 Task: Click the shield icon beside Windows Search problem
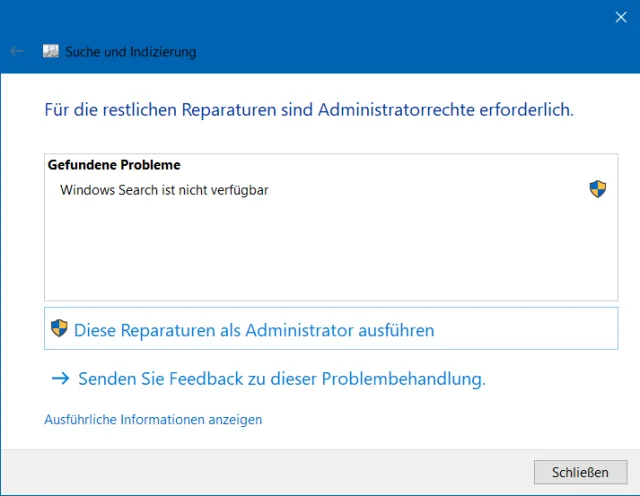tap(598, 189)
